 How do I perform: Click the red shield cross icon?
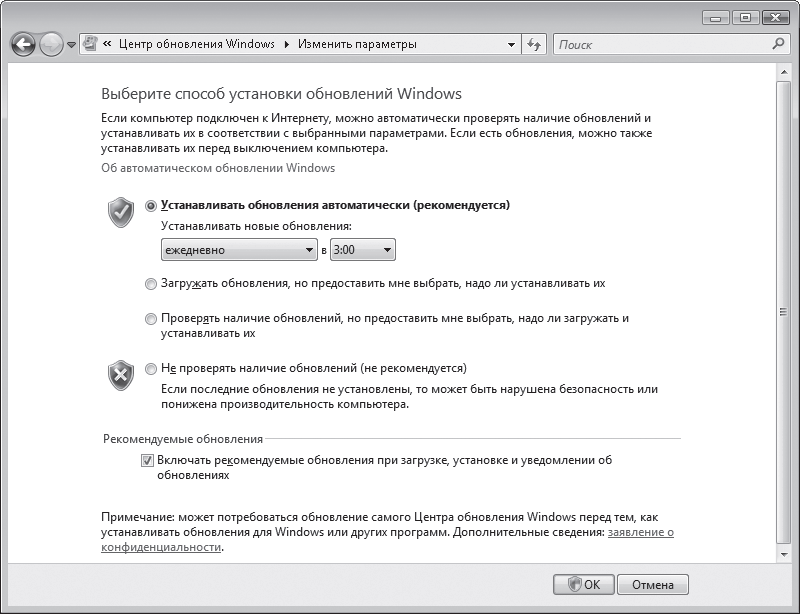pyautogui.click(x=121, y=375)
